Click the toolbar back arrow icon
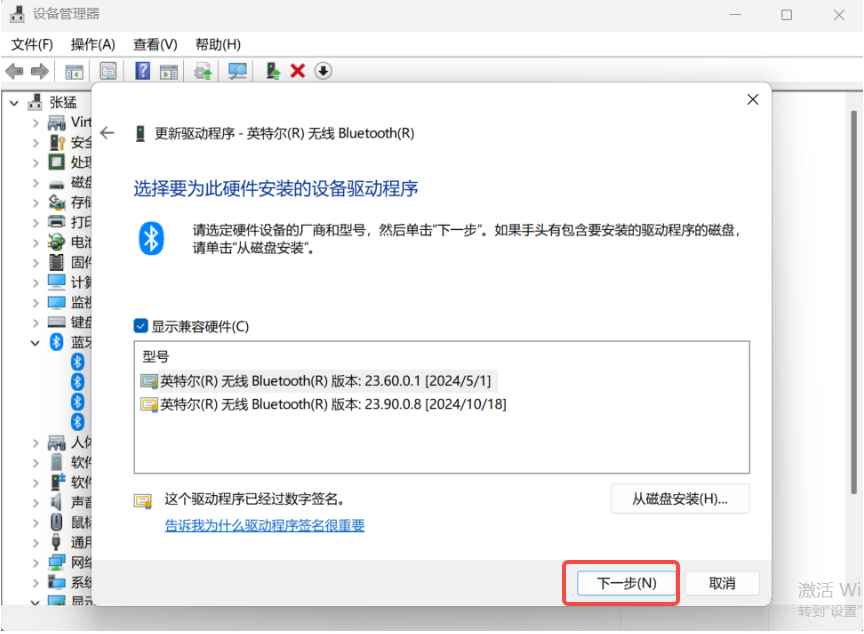 (x=14, y=71)
